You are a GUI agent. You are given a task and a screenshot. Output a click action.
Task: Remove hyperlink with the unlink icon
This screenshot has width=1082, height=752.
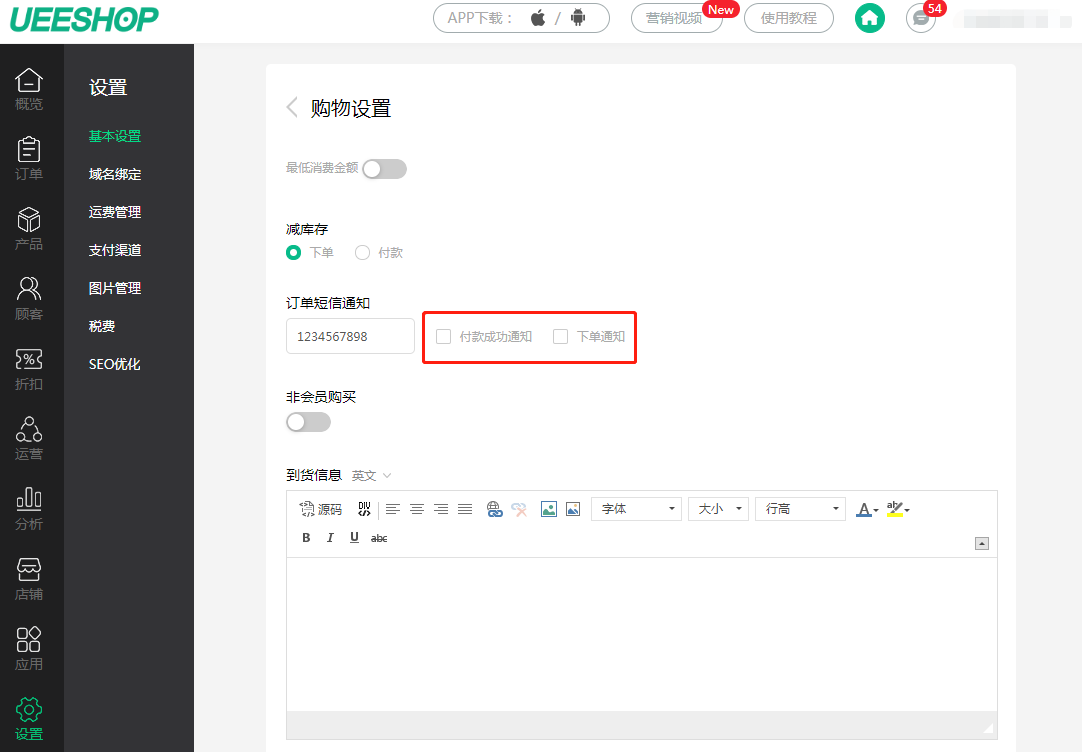519,509
